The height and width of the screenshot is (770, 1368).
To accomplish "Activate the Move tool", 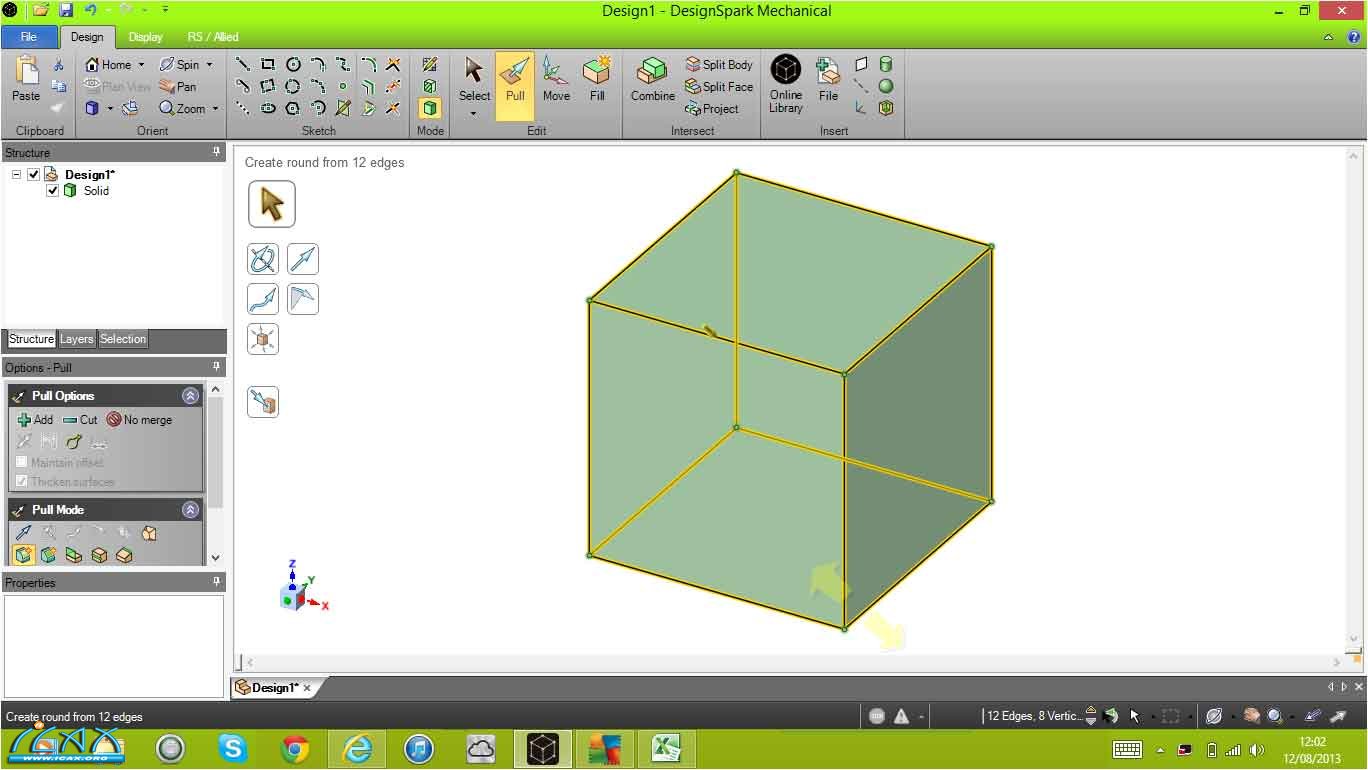I will (x=556, y=80).
